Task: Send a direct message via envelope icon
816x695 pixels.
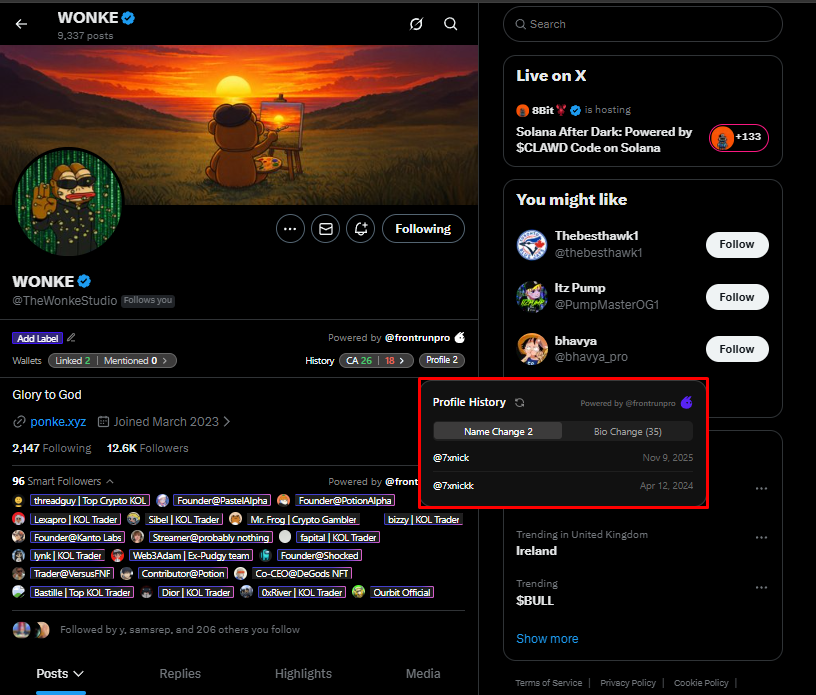Action: click(x=326, y=229)
